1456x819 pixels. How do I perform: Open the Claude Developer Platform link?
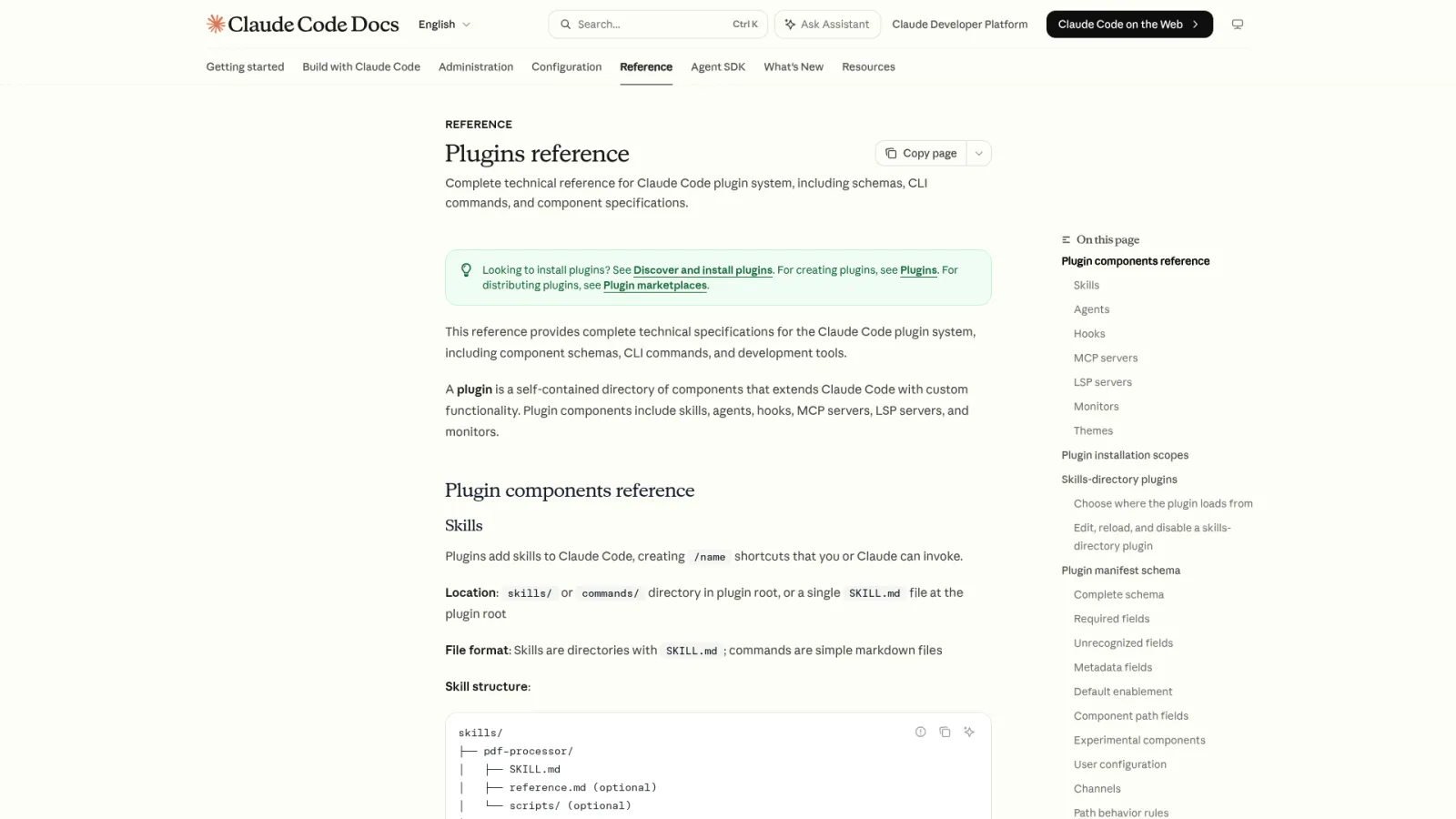[959, 25]
